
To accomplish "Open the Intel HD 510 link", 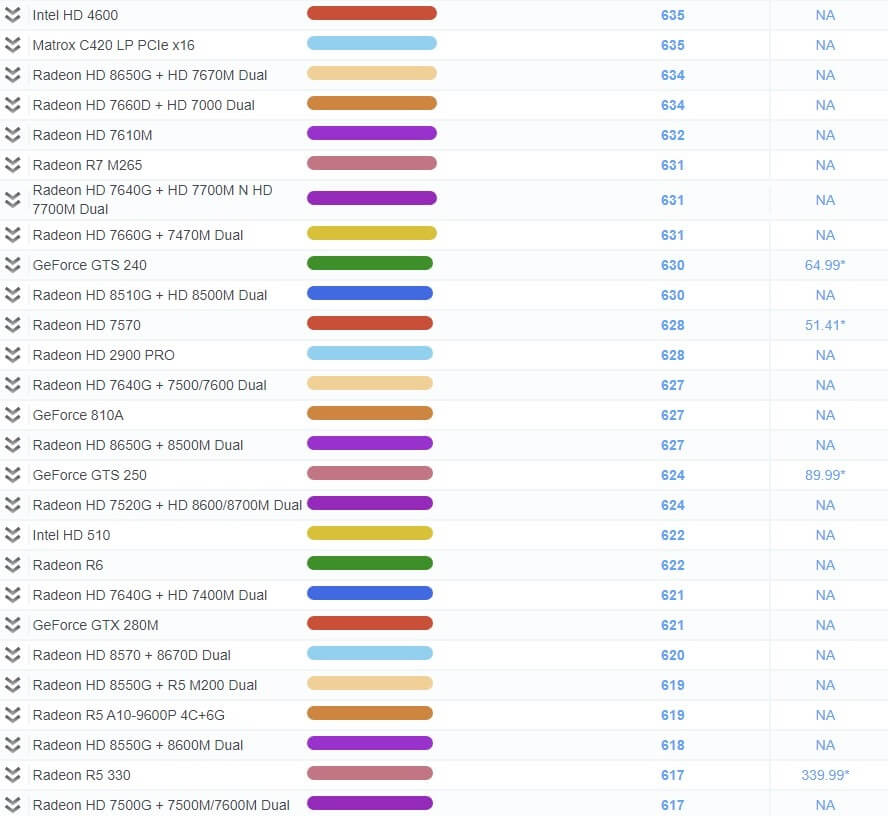I will click(71, 536).
